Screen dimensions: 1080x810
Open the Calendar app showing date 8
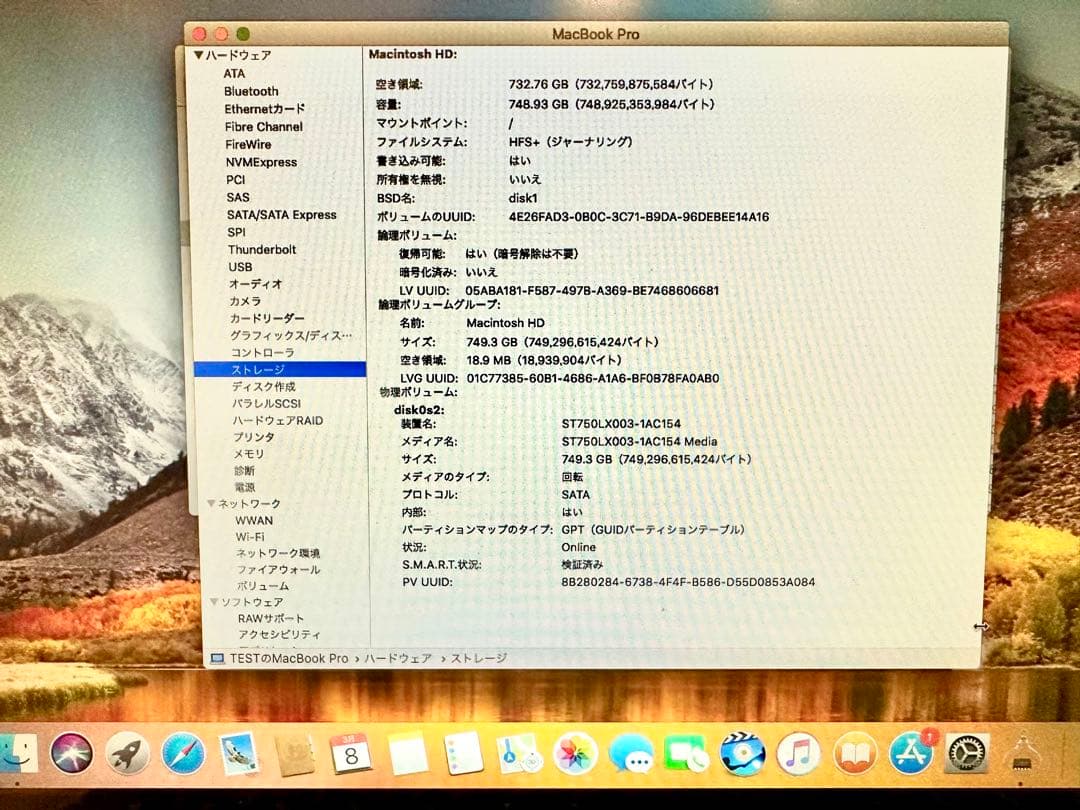point(348,755)
